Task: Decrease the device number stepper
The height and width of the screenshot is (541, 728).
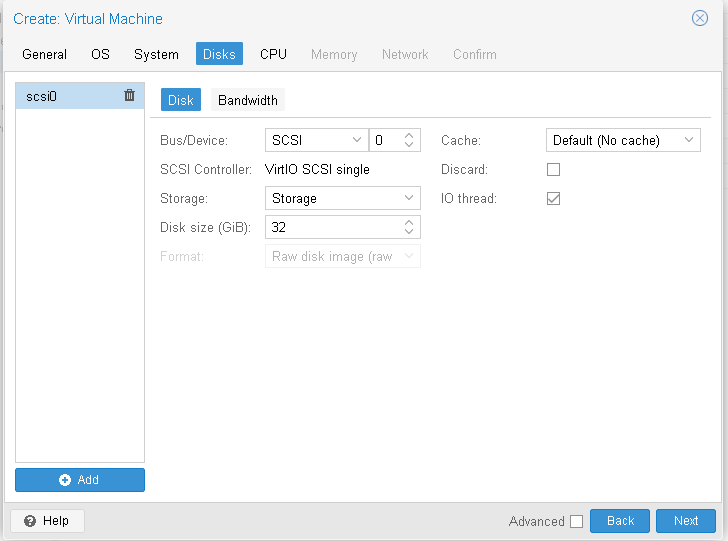Action: click(x=409, y=145)
